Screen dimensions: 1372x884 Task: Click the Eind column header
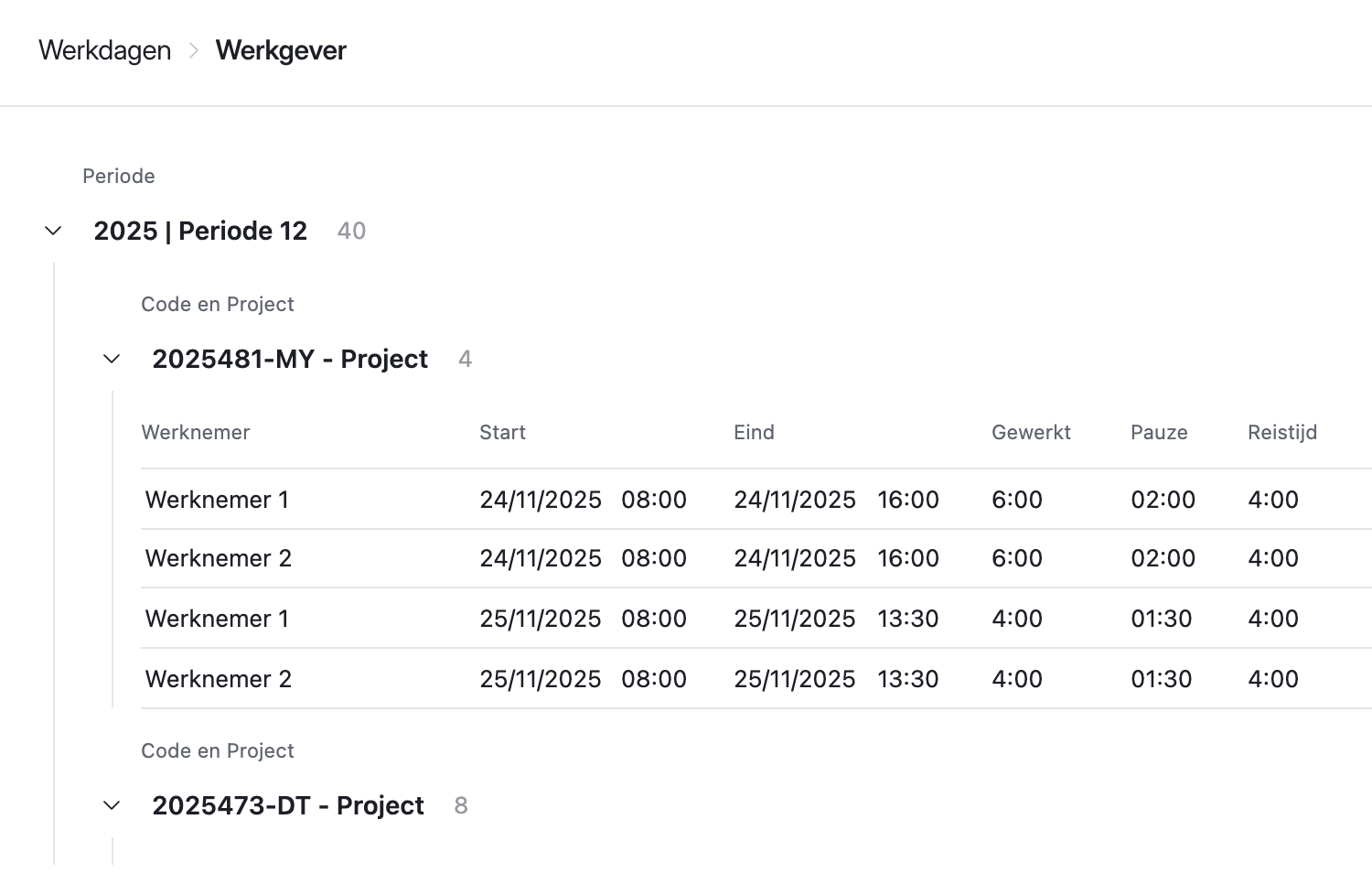pyautogui.click(x=754, y=432)
